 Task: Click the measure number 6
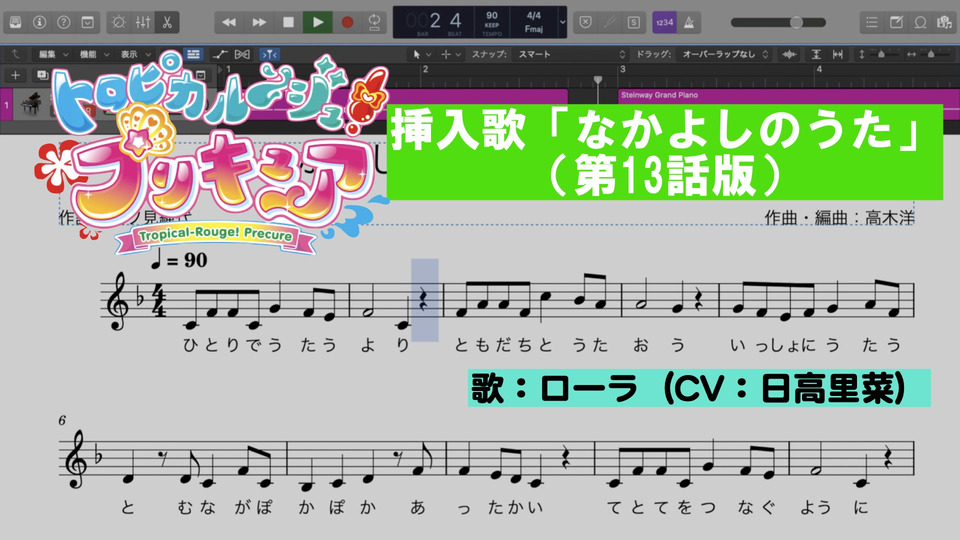point(62,420)
